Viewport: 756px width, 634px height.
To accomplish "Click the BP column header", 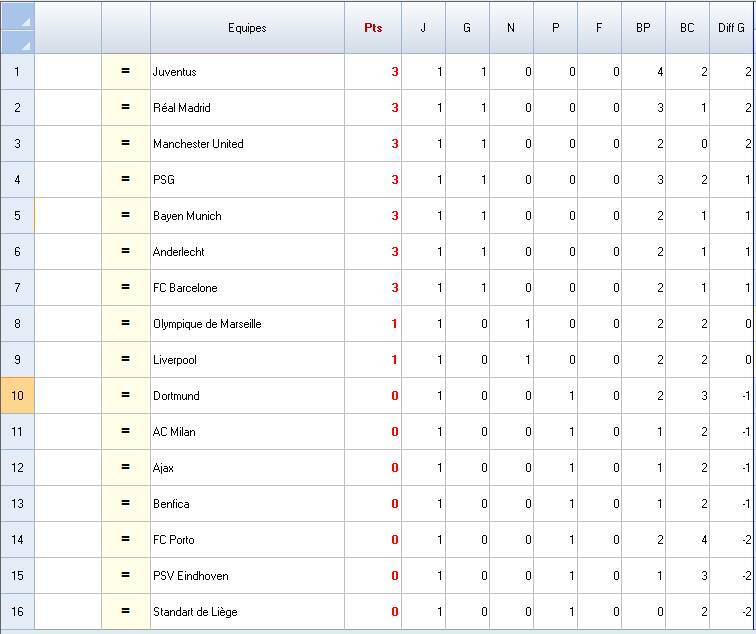I will (643, 28).
